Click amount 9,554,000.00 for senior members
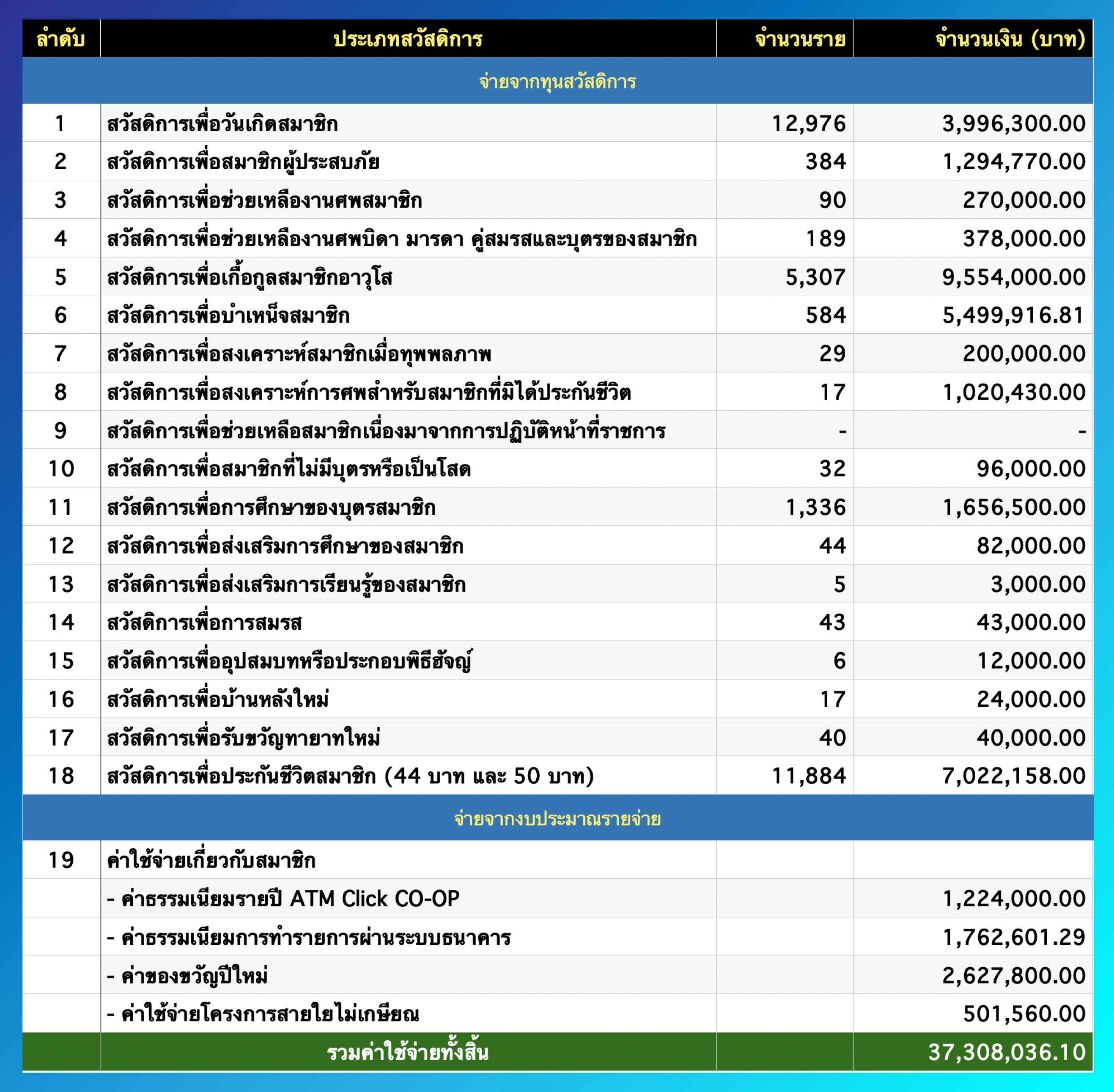This screenshot has width=1114, height=1092. point(1013,277)
